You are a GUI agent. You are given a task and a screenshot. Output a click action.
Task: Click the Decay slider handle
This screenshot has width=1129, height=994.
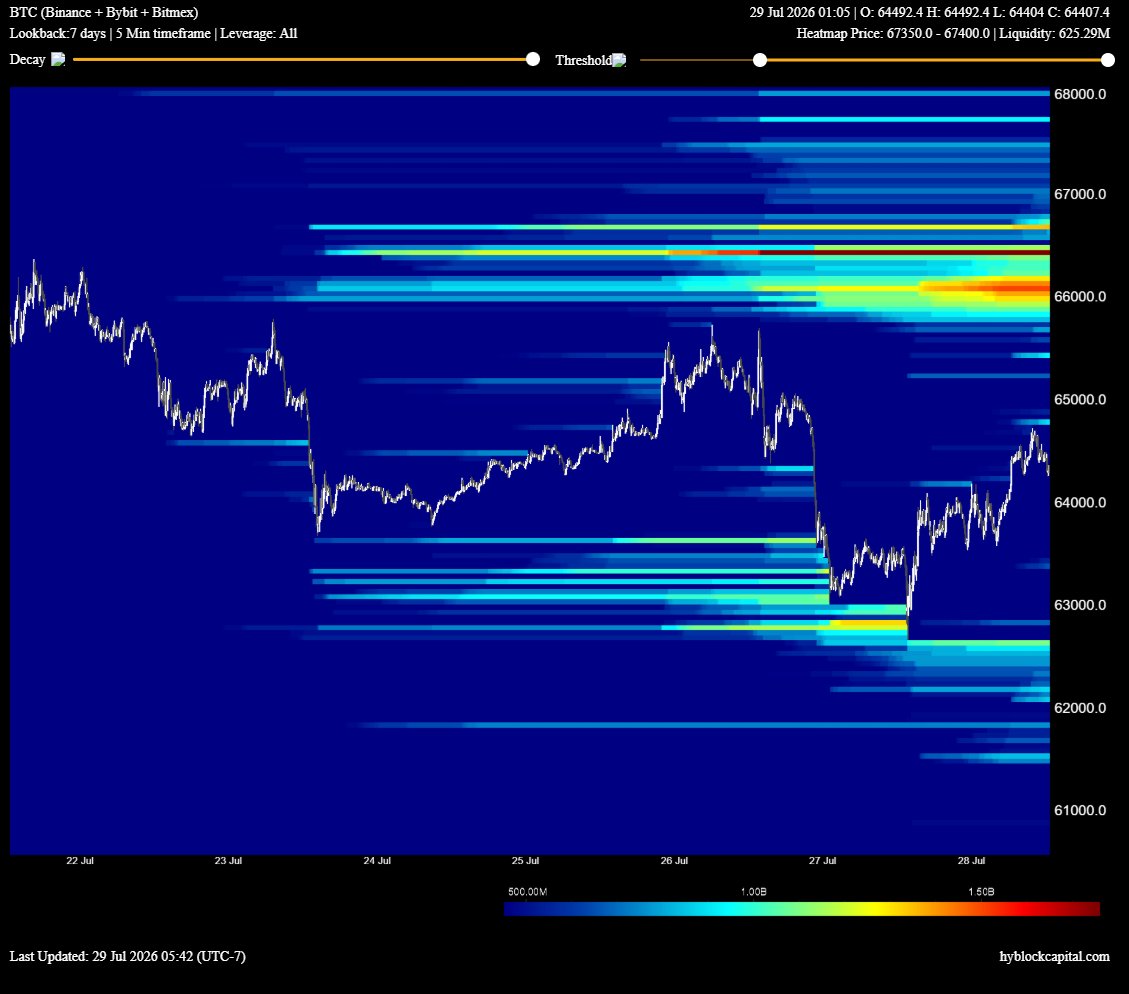point(533,59)
